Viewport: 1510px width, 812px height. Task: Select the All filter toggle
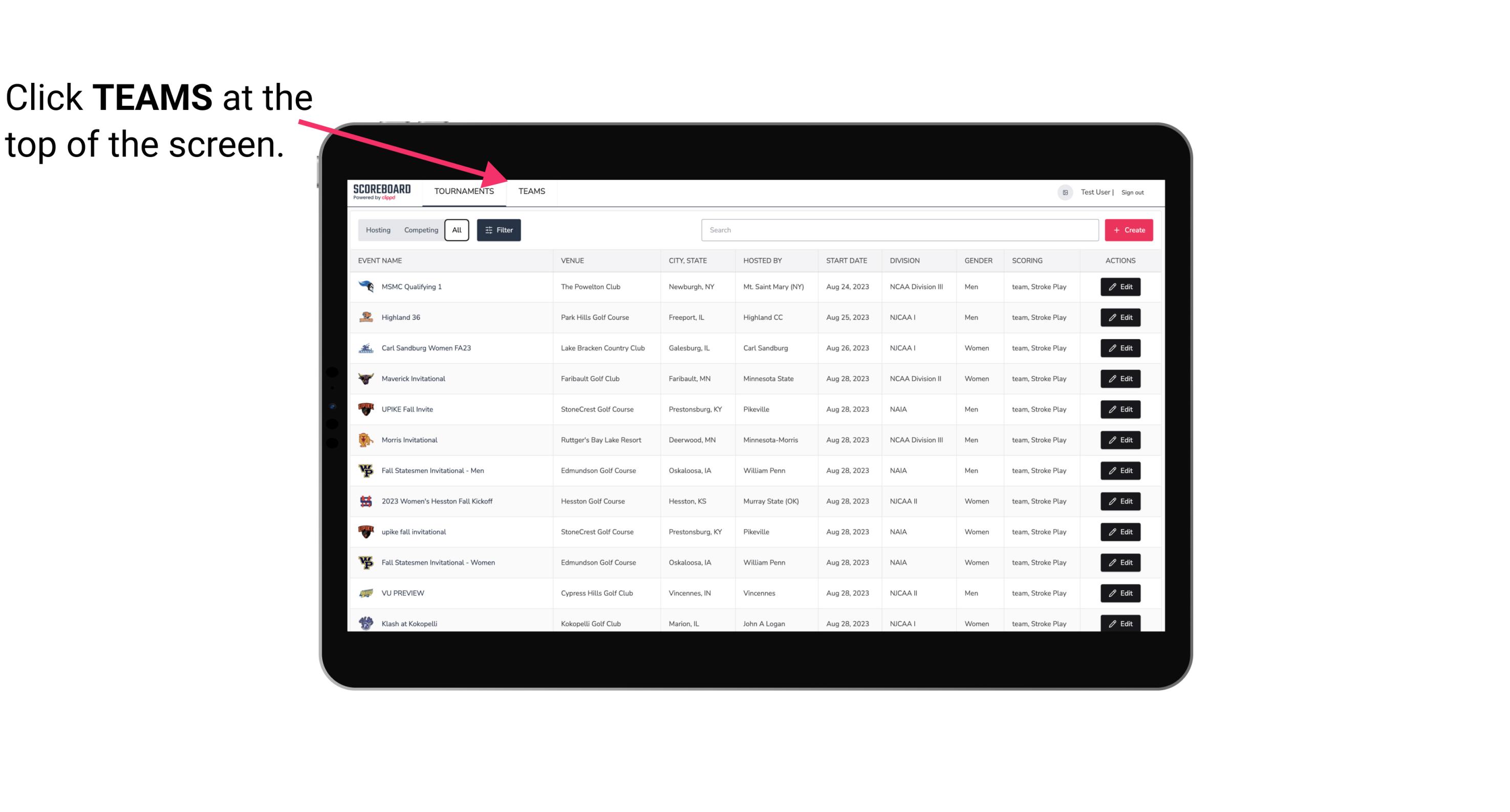tap(456, 230)
